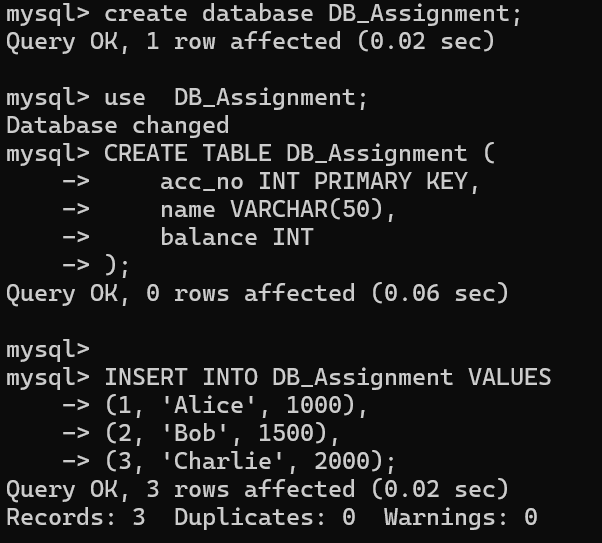Click the 'Warnings: 0' text
Screen dimensions: 602x543
[x=460, y=518]
